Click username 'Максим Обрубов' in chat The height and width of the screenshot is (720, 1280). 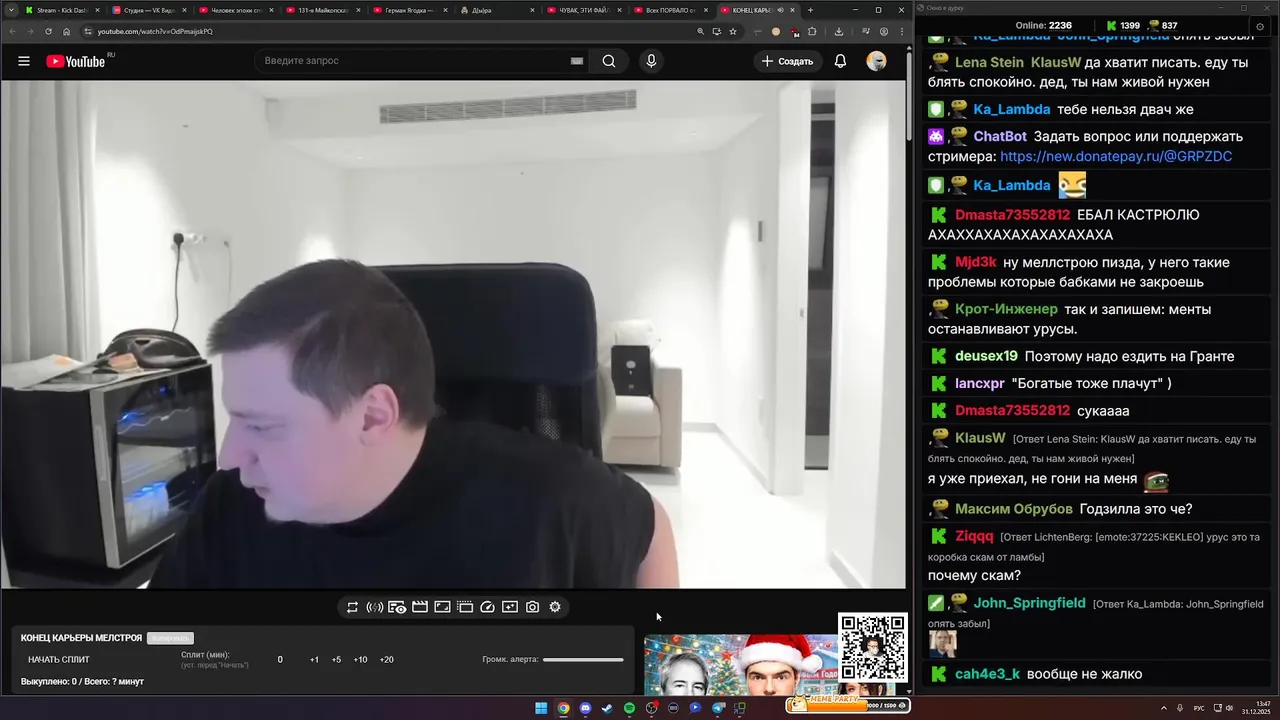[x=1014, y=509]
